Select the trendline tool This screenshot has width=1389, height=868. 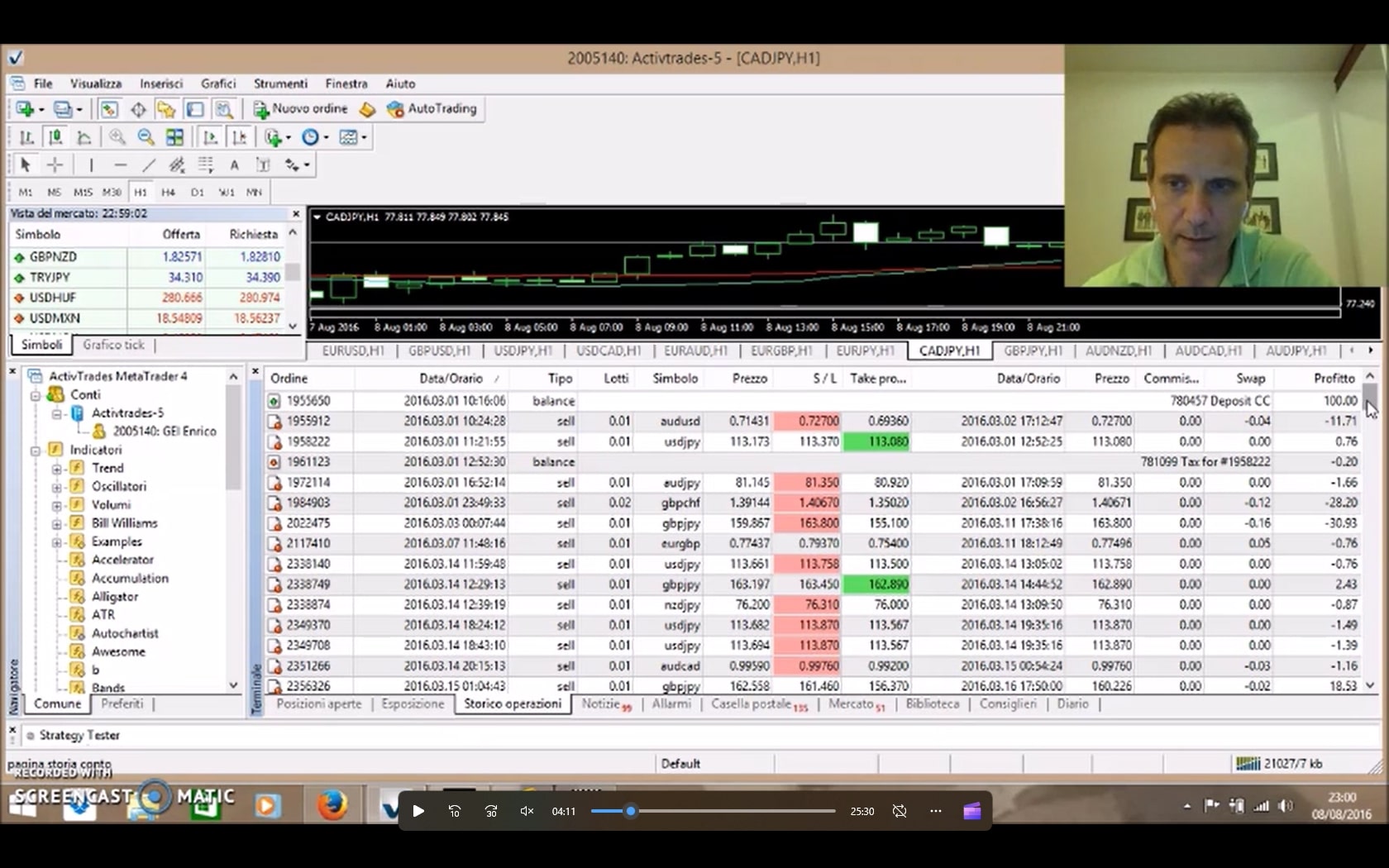[x=148, y=165]
